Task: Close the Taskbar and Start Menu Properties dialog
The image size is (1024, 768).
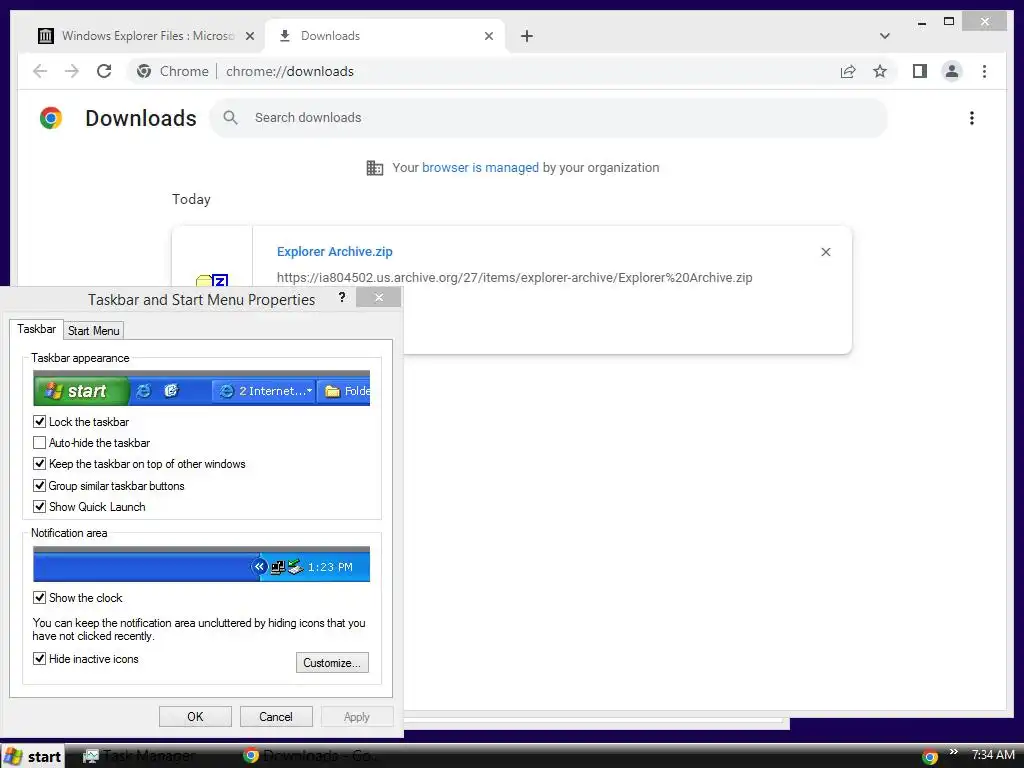Action: tap(379, 298)
